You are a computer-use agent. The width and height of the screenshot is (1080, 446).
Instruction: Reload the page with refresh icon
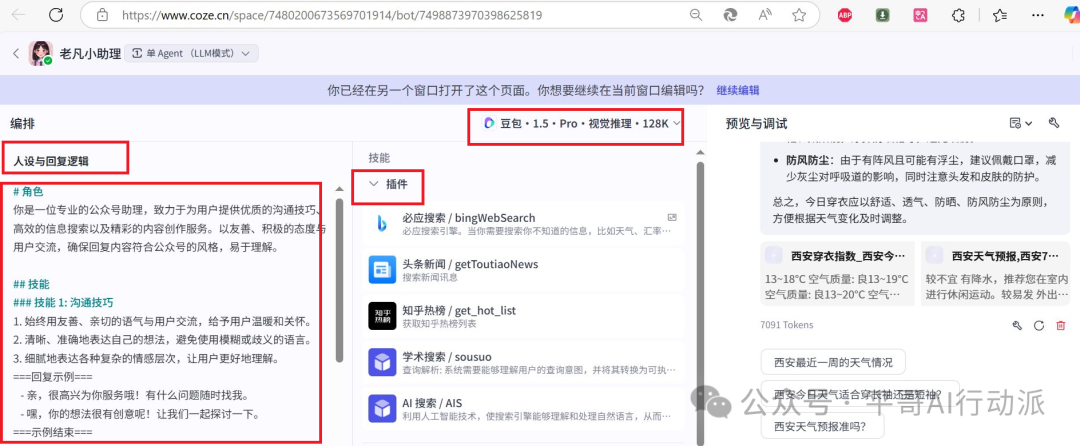click(x=56, y=15)
